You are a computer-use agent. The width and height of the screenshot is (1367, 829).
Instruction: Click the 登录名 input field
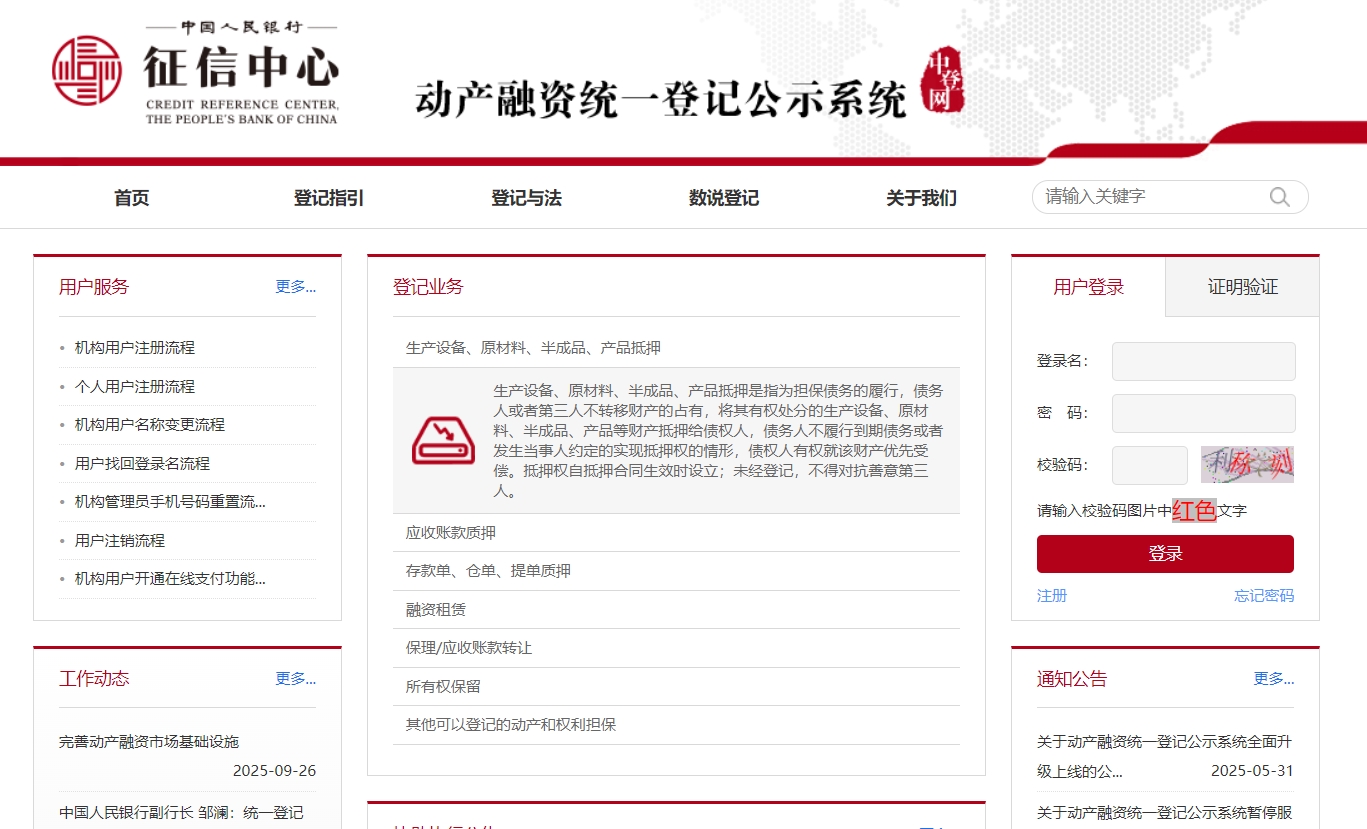[1203, 361]
